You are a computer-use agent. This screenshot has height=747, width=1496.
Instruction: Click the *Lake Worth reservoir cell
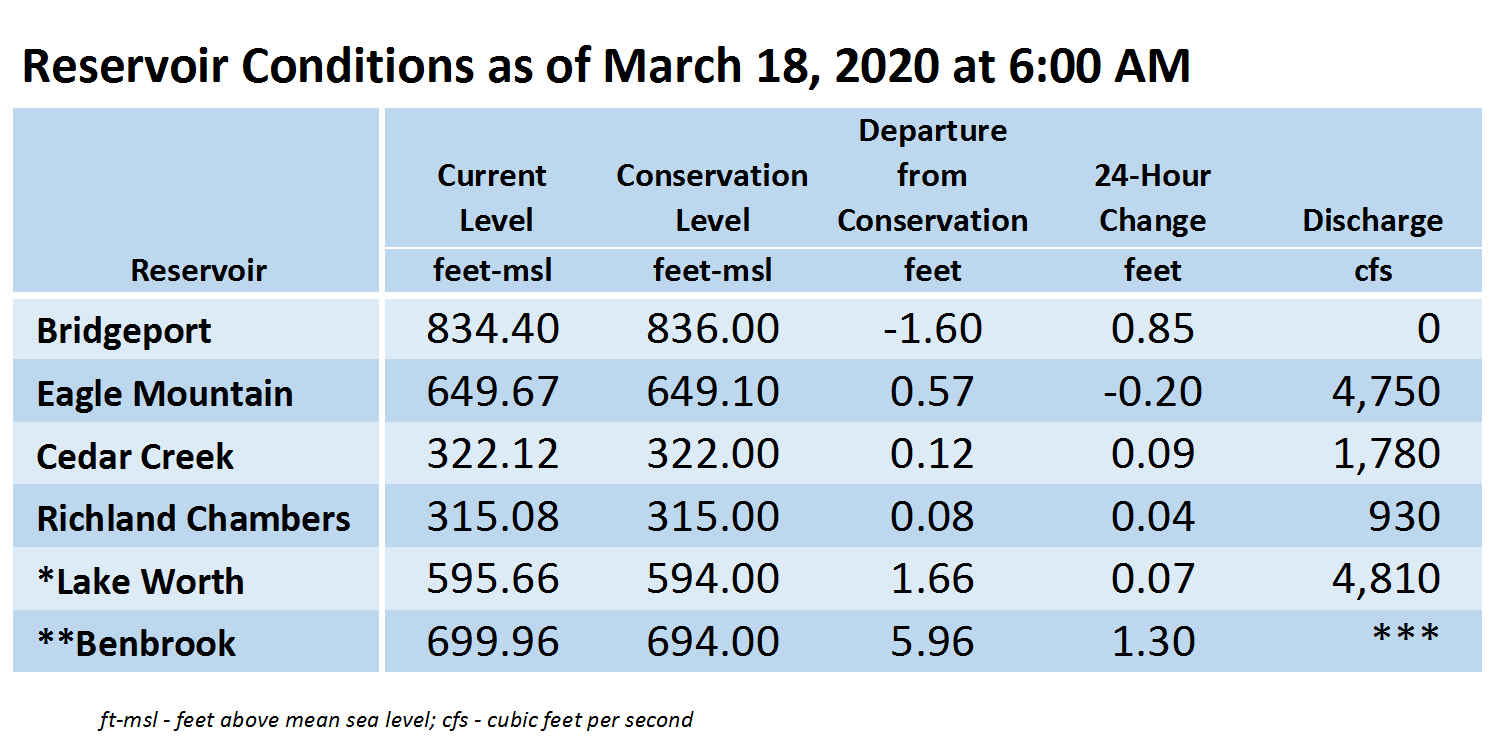coord(196,579)
